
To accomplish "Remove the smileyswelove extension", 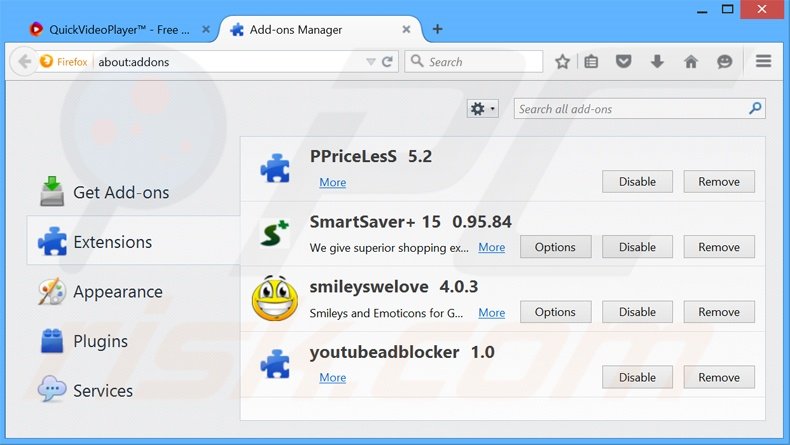I will pos(719,312).
